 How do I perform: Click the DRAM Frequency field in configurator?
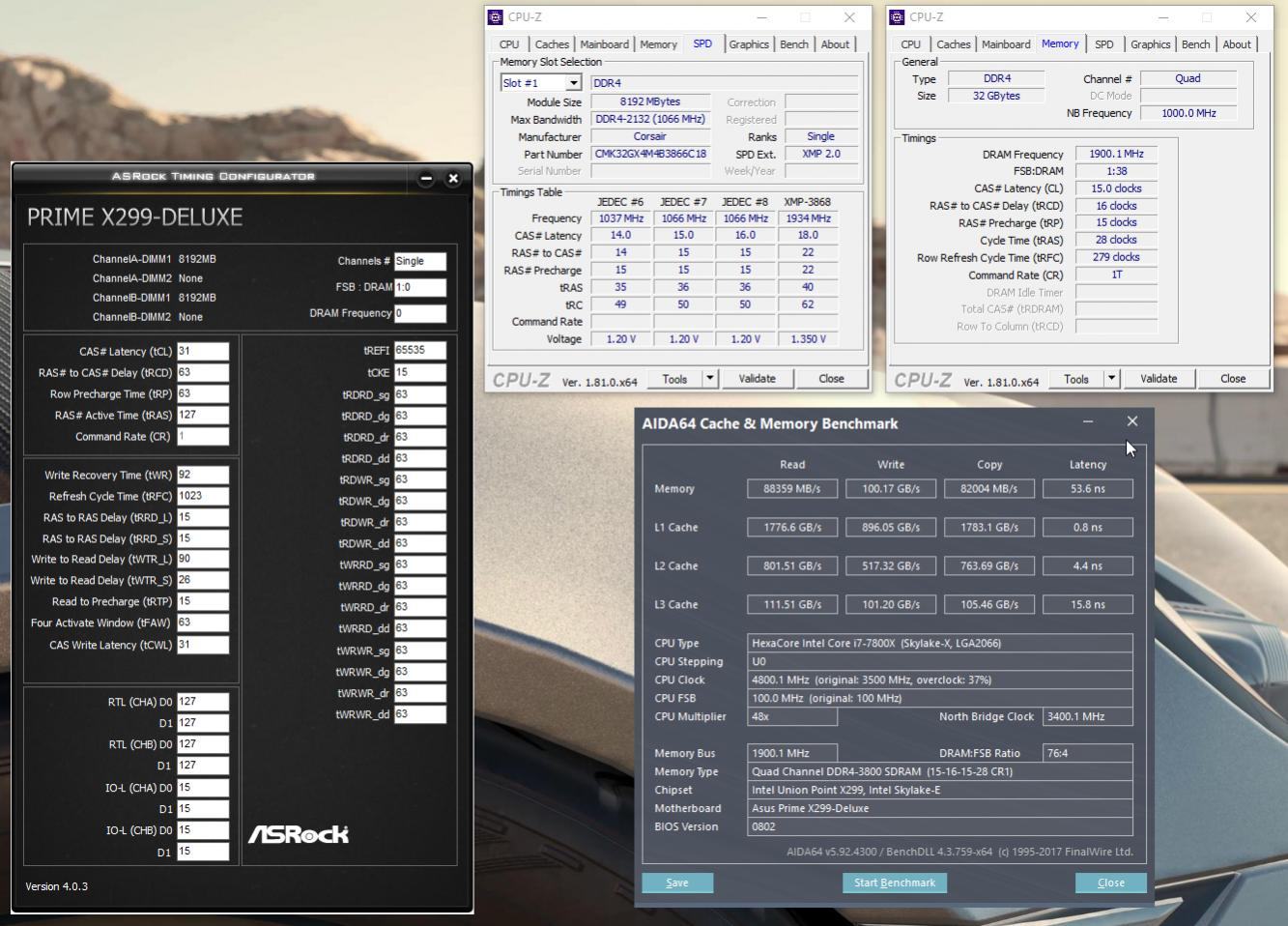pyautogui.click(x=420, y=313)
